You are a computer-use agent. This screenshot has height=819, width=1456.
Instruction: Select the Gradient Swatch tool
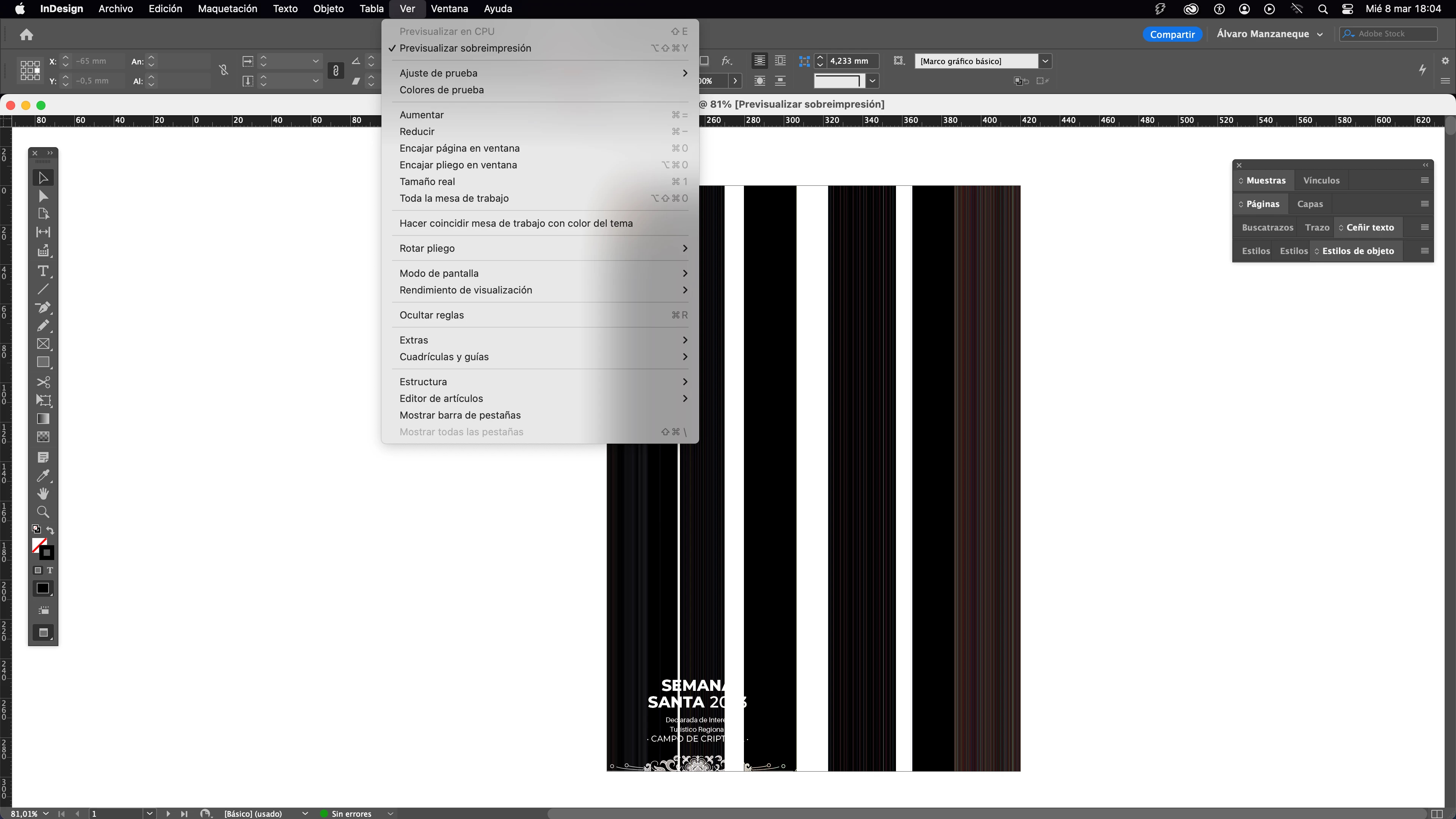(43, 419)
